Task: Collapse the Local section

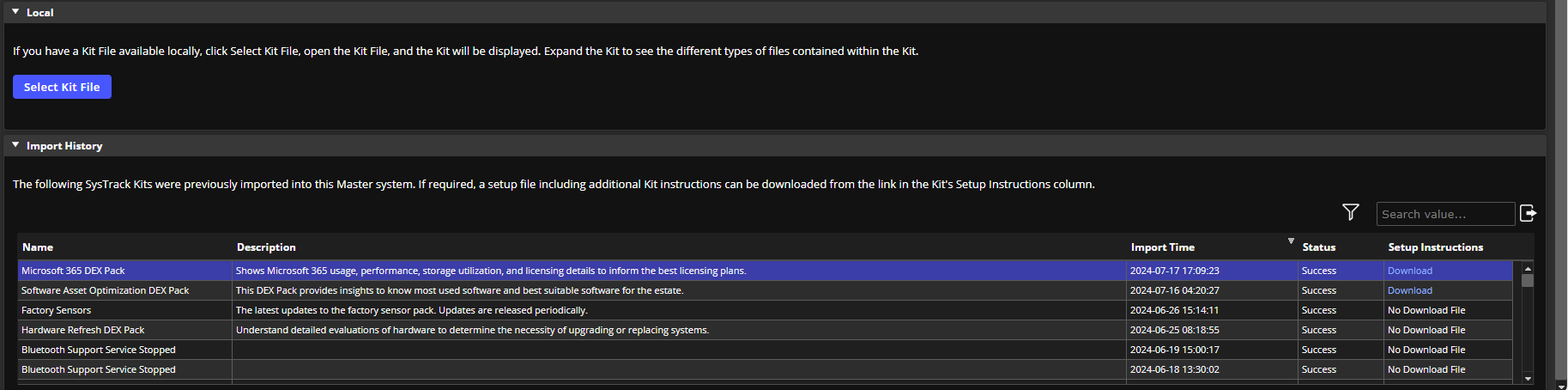Action: click(x=15, y=12)
